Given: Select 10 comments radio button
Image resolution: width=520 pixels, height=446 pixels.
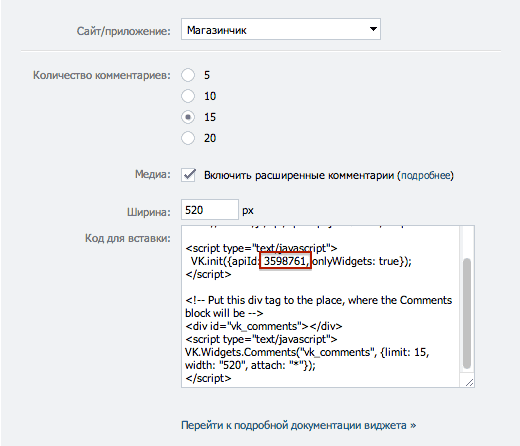Looking at the screenshot, I should point(188,96).
